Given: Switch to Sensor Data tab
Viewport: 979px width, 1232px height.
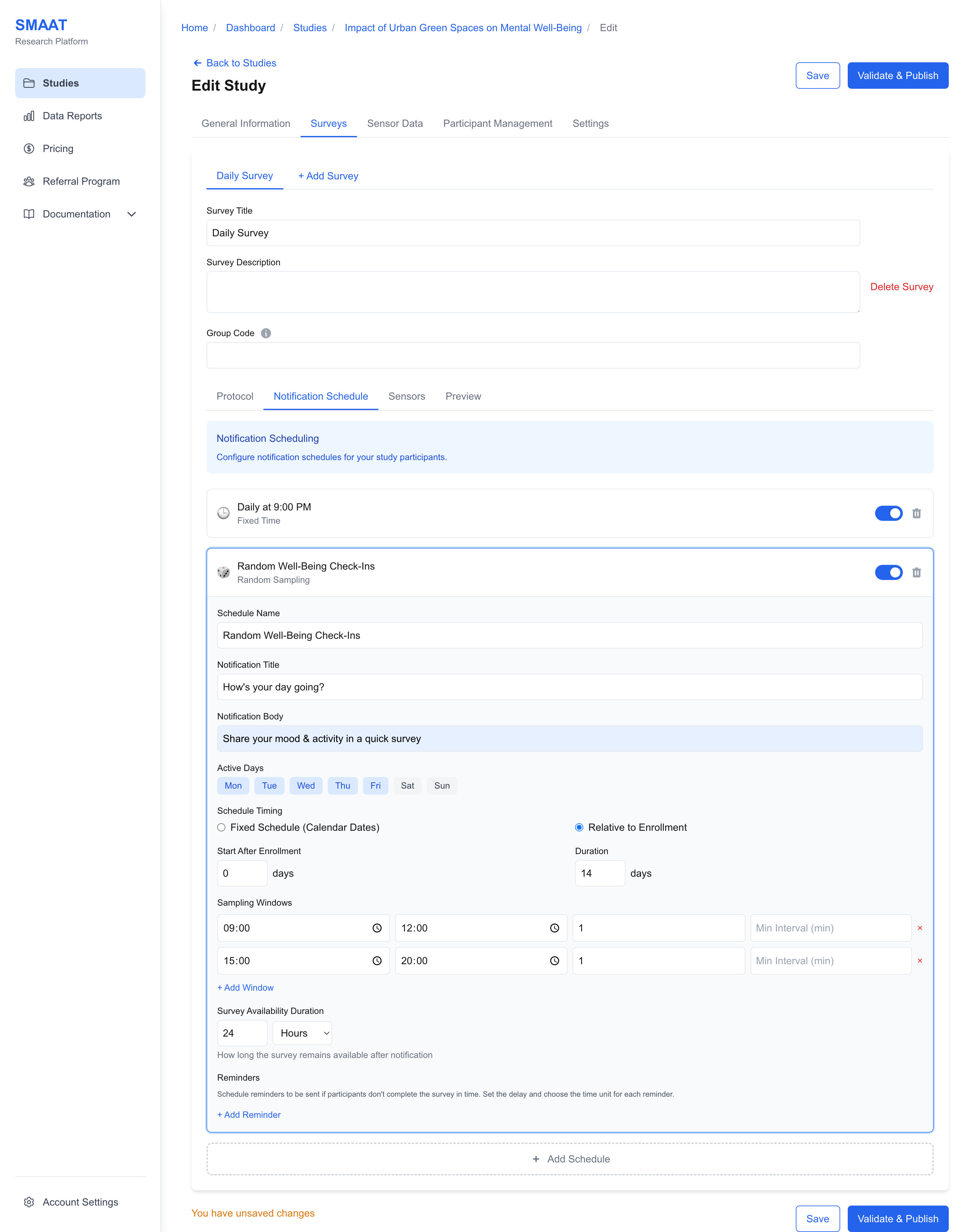Looking at the screenshot, I should pos(394,123).
